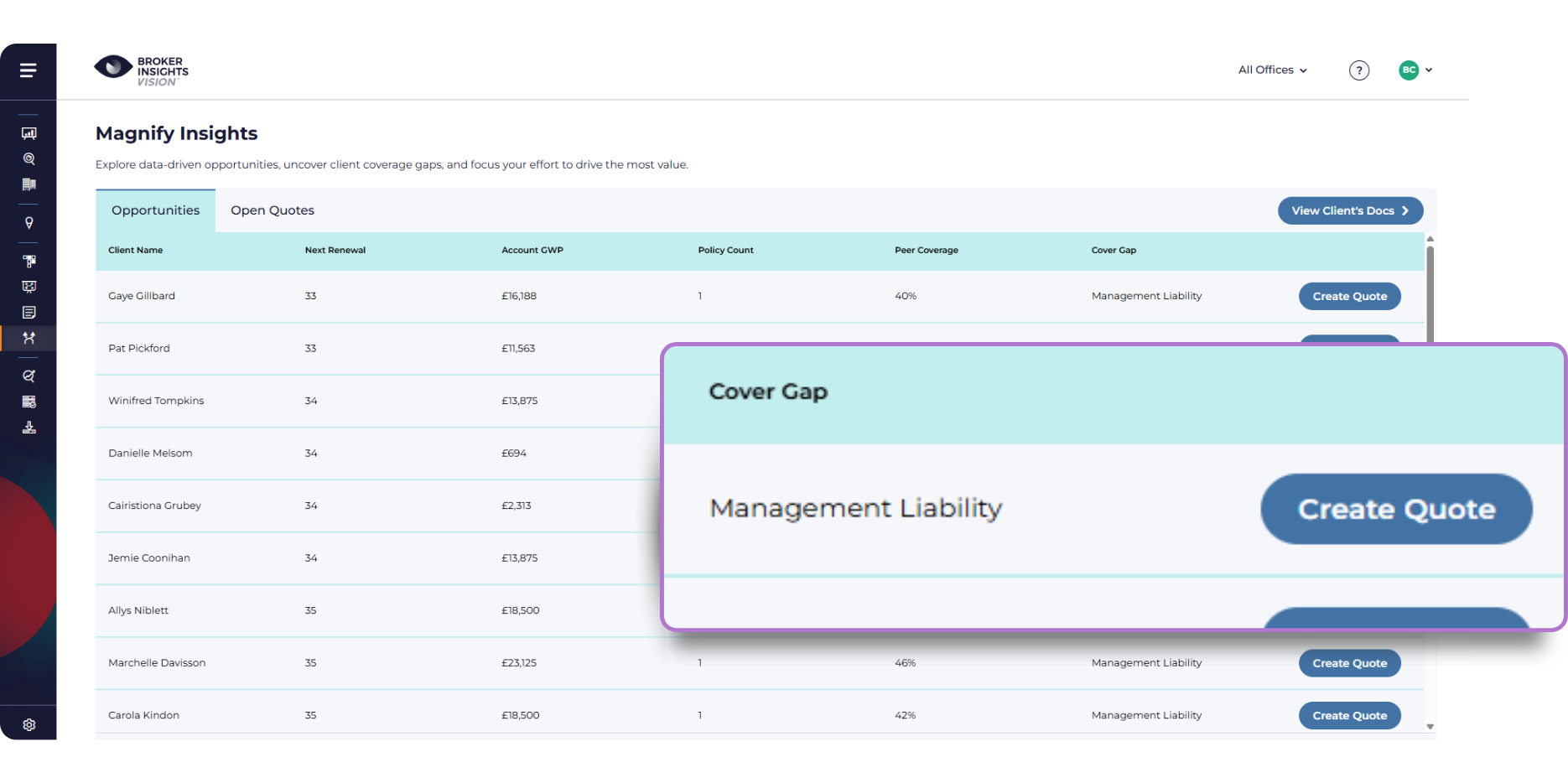Open settings gear at sidebar bottom
Screen dimensions: 1568x783
[x=29, y=725]
